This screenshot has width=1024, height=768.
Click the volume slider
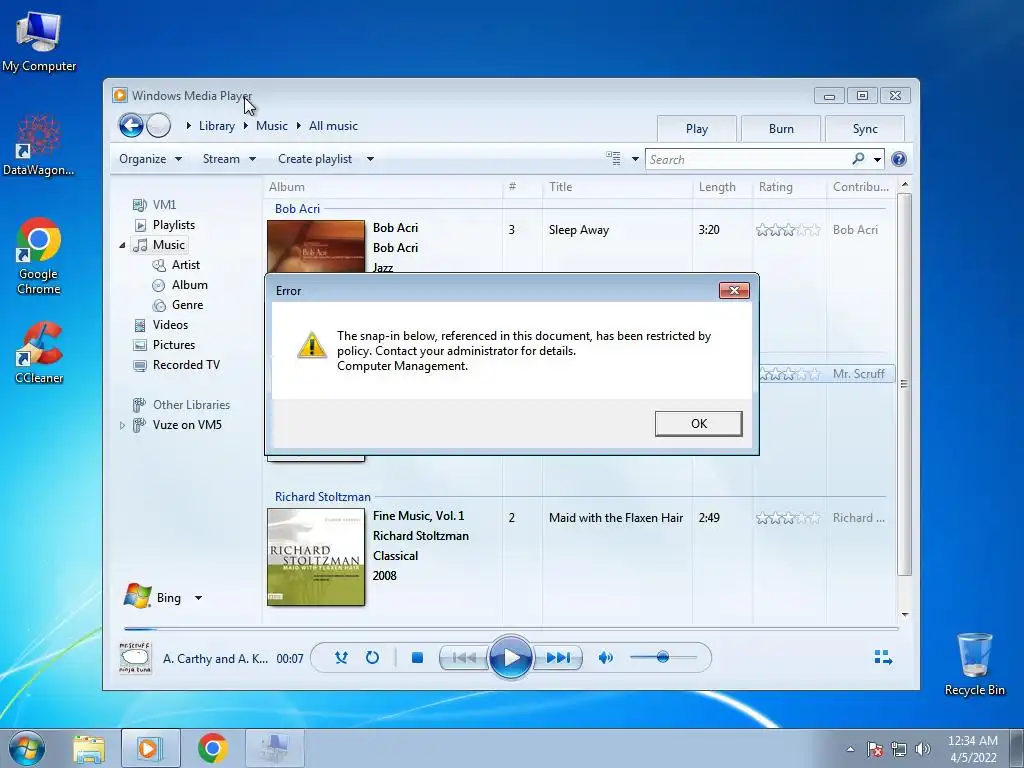[662, 657]
